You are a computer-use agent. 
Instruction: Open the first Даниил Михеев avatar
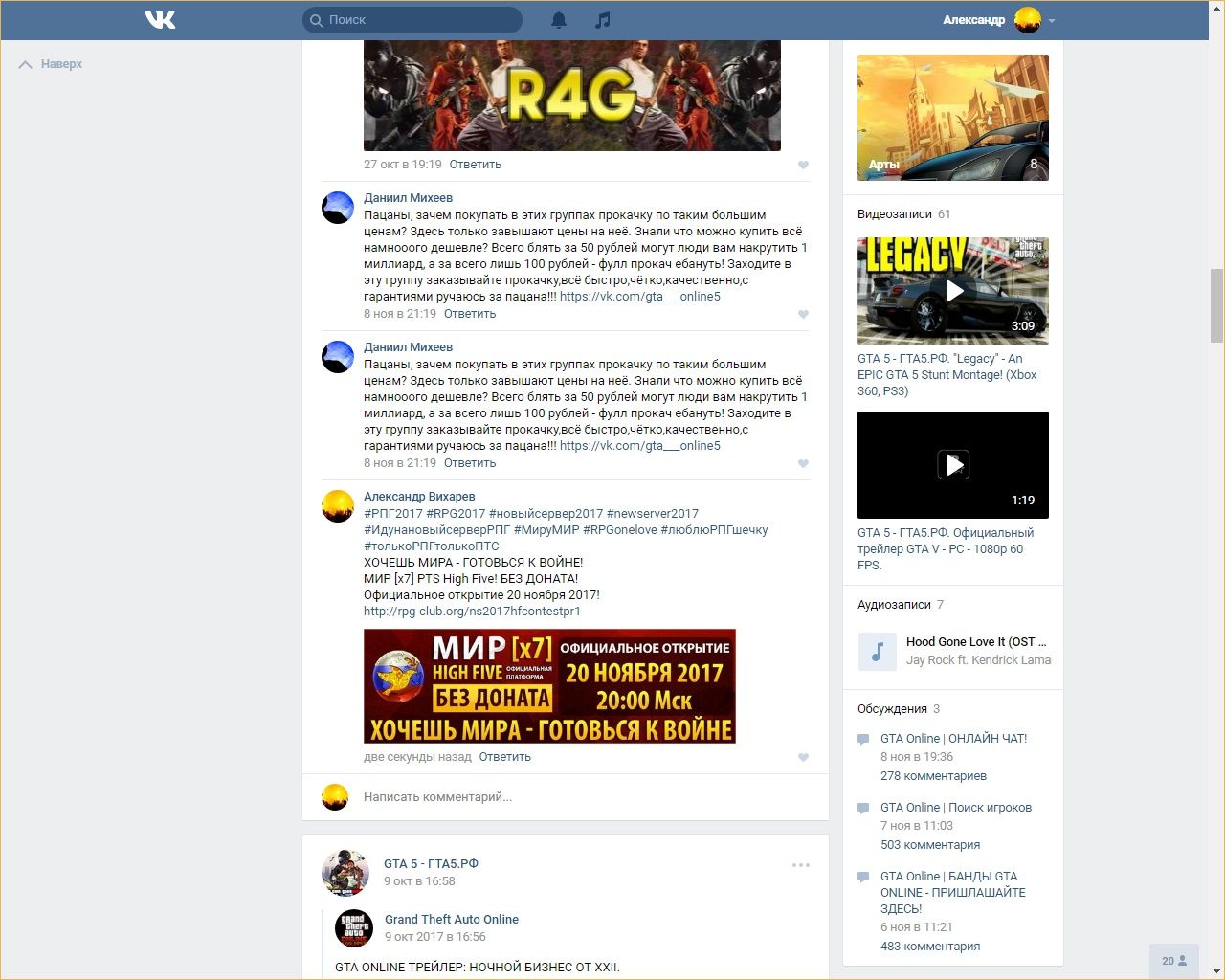pos(338,208)
